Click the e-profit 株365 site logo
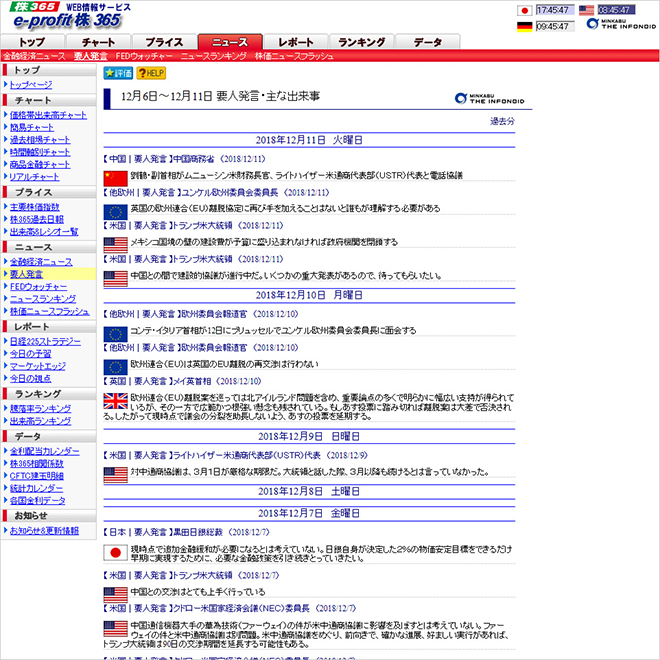Image resolution: width=660 pixels, height=660 pixels. click(x=69, y=16)
